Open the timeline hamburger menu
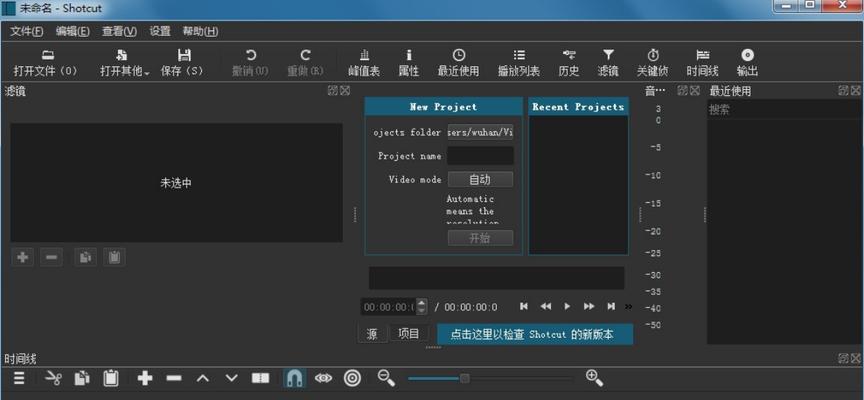864x400 pixels. click(x=19, y=379)
